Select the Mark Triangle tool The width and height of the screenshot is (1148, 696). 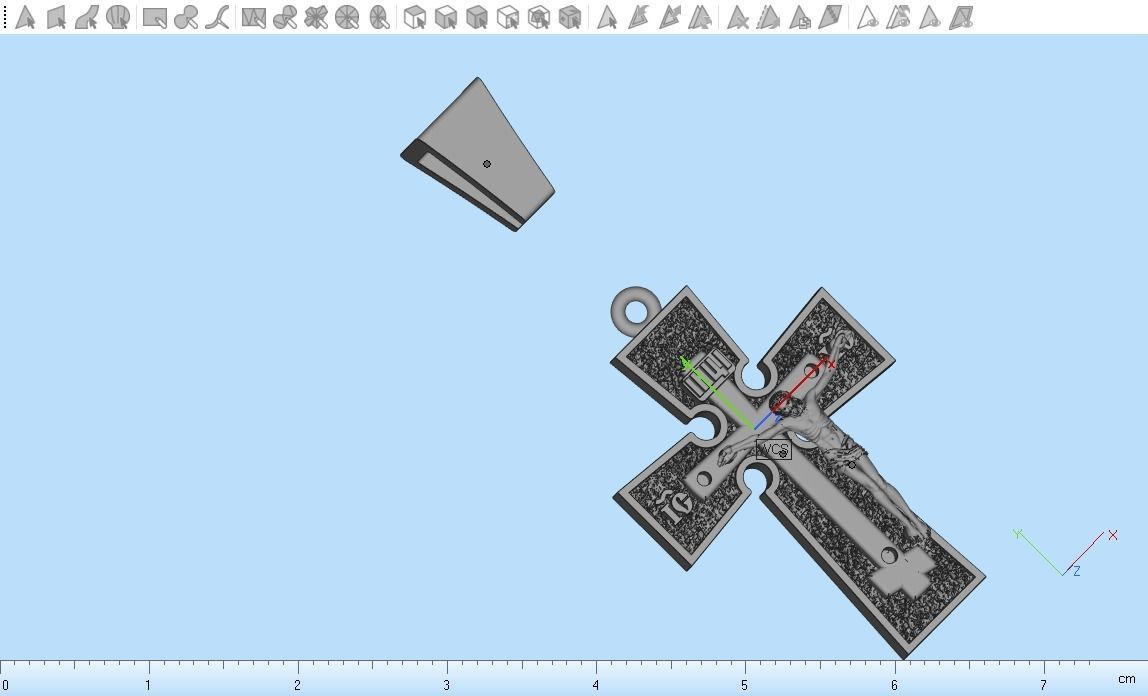tap(25, 17)
